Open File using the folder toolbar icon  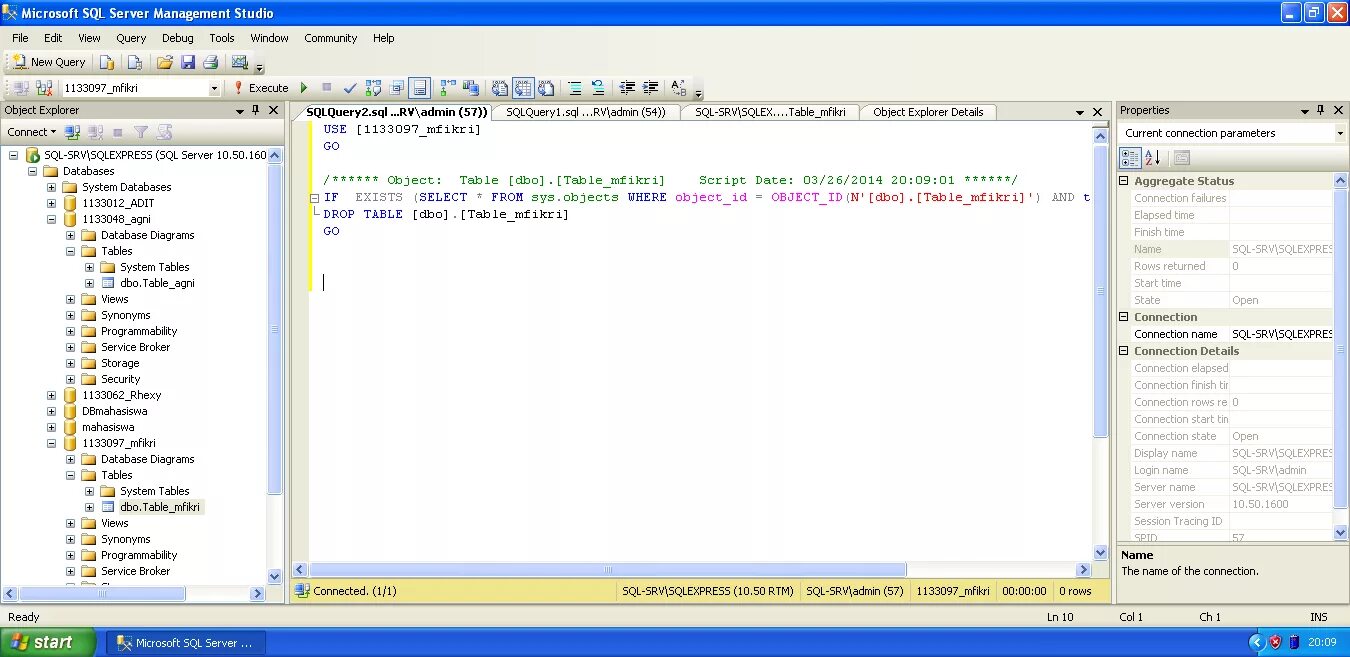(x=164, y=62)
